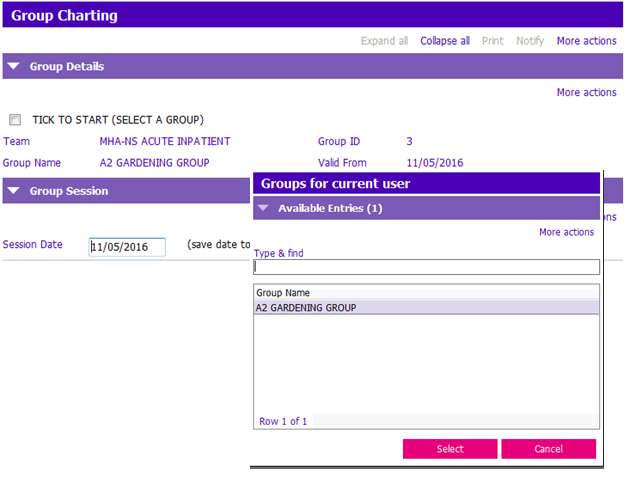Click Expand all link
The width and height of the screenshot is (624, 496).
384,41
